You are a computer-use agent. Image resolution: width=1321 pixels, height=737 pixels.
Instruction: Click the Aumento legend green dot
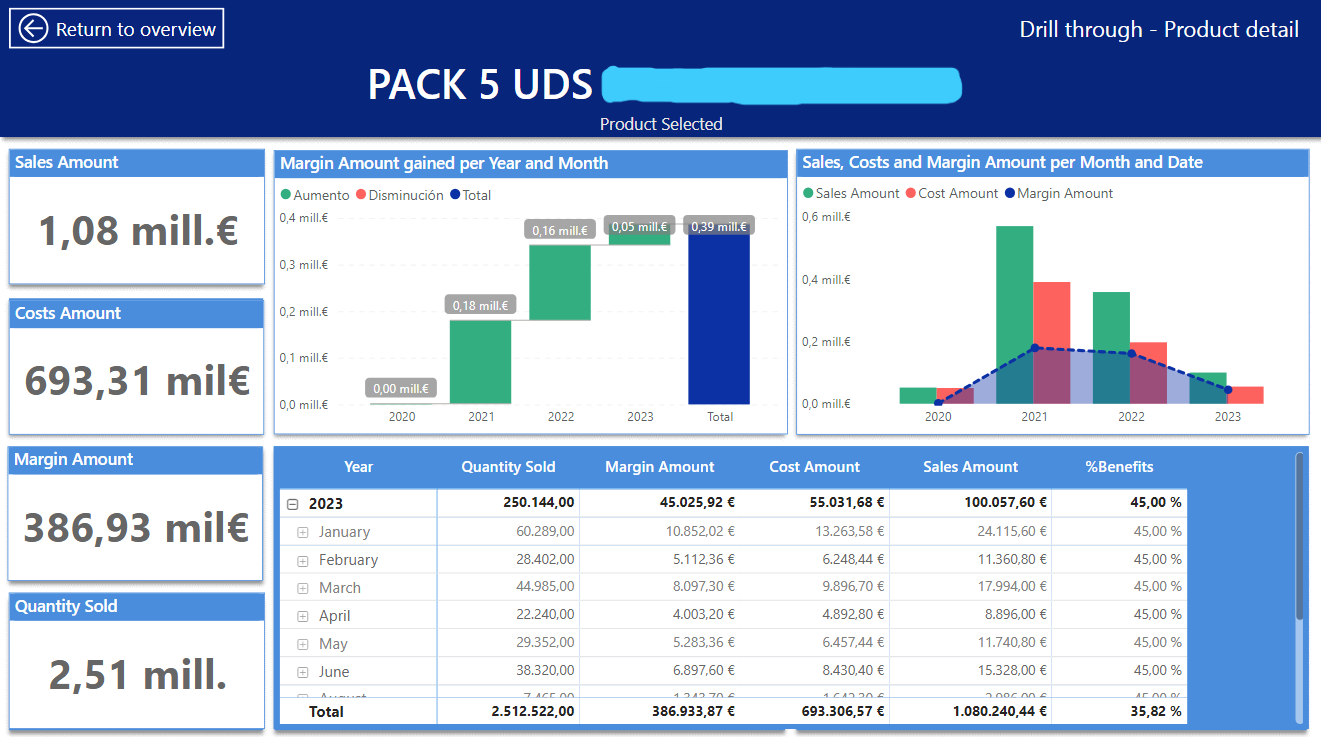[x=286, y=196]
